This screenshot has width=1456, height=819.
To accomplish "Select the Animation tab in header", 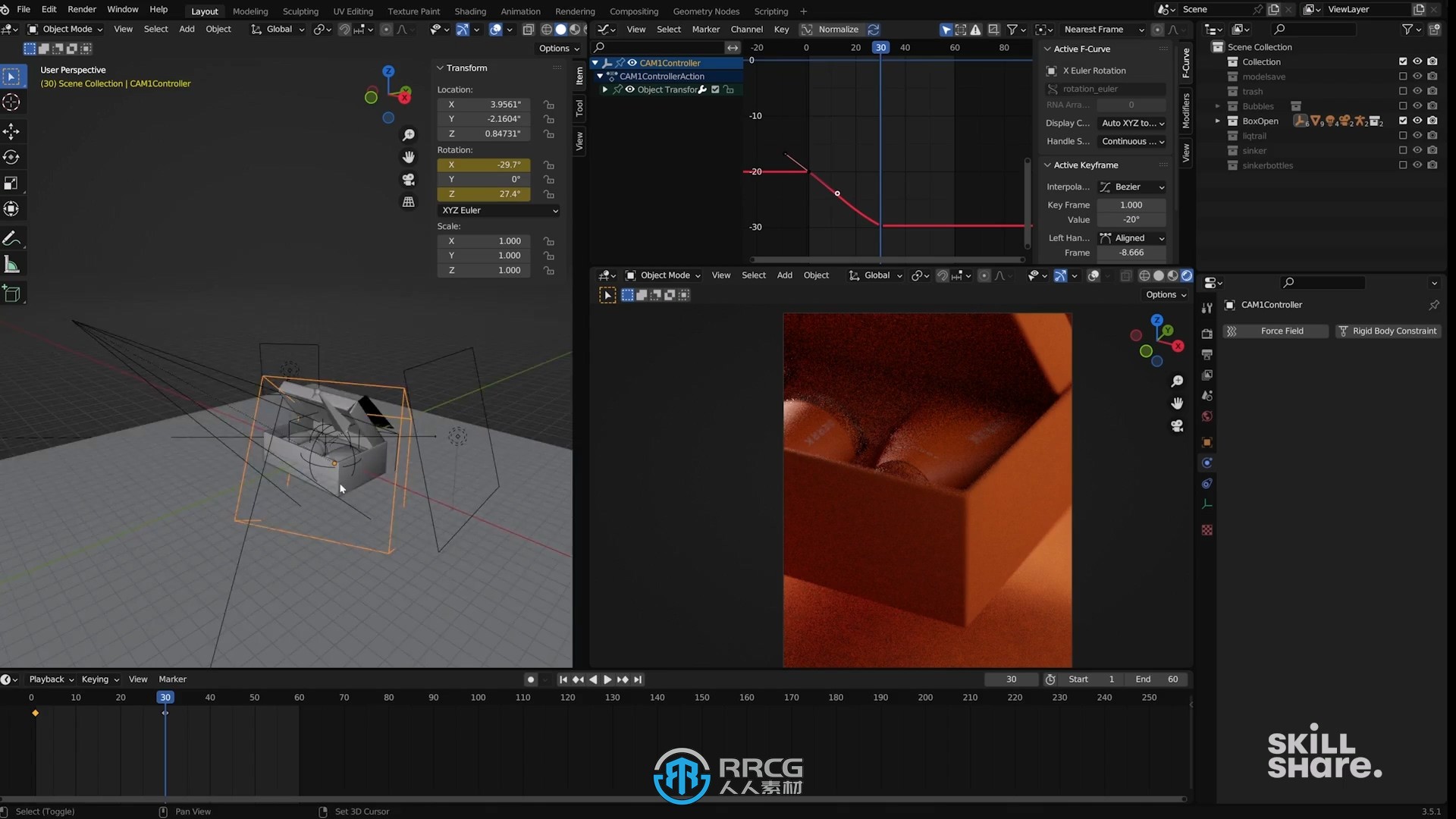I will pos(520,11).
